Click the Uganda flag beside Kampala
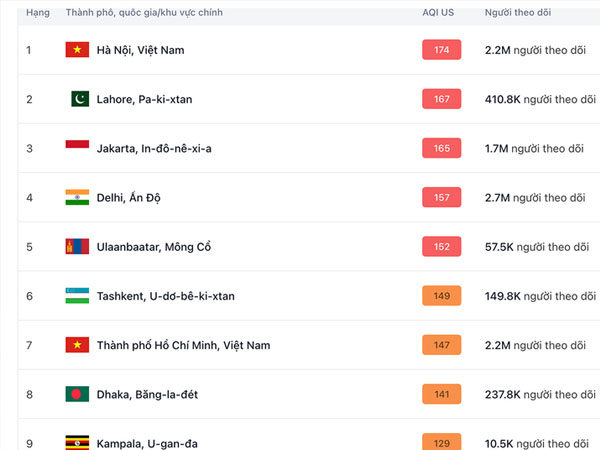 pos(77,442)
